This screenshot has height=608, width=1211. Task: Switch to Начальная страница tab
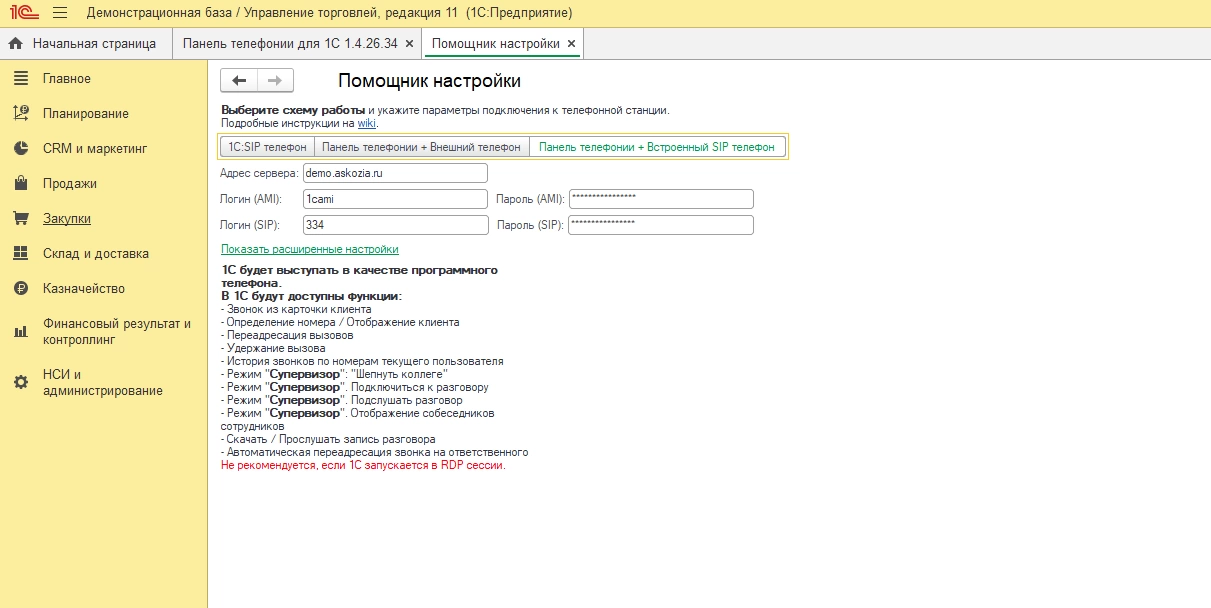tap(86, 44)
